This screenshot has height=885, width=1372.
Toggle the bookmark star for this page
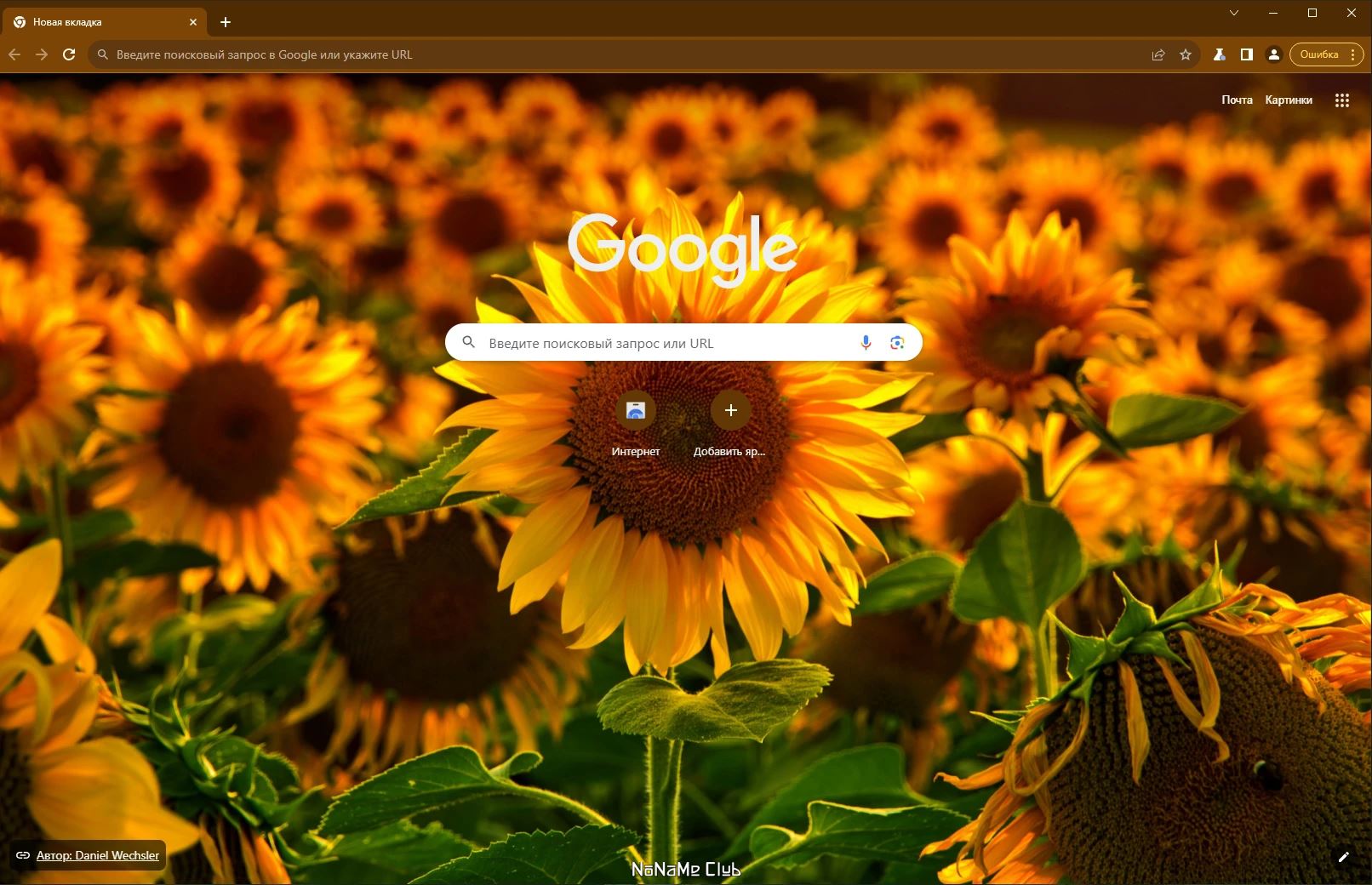pyautogui.click(x=1185, y=54)
